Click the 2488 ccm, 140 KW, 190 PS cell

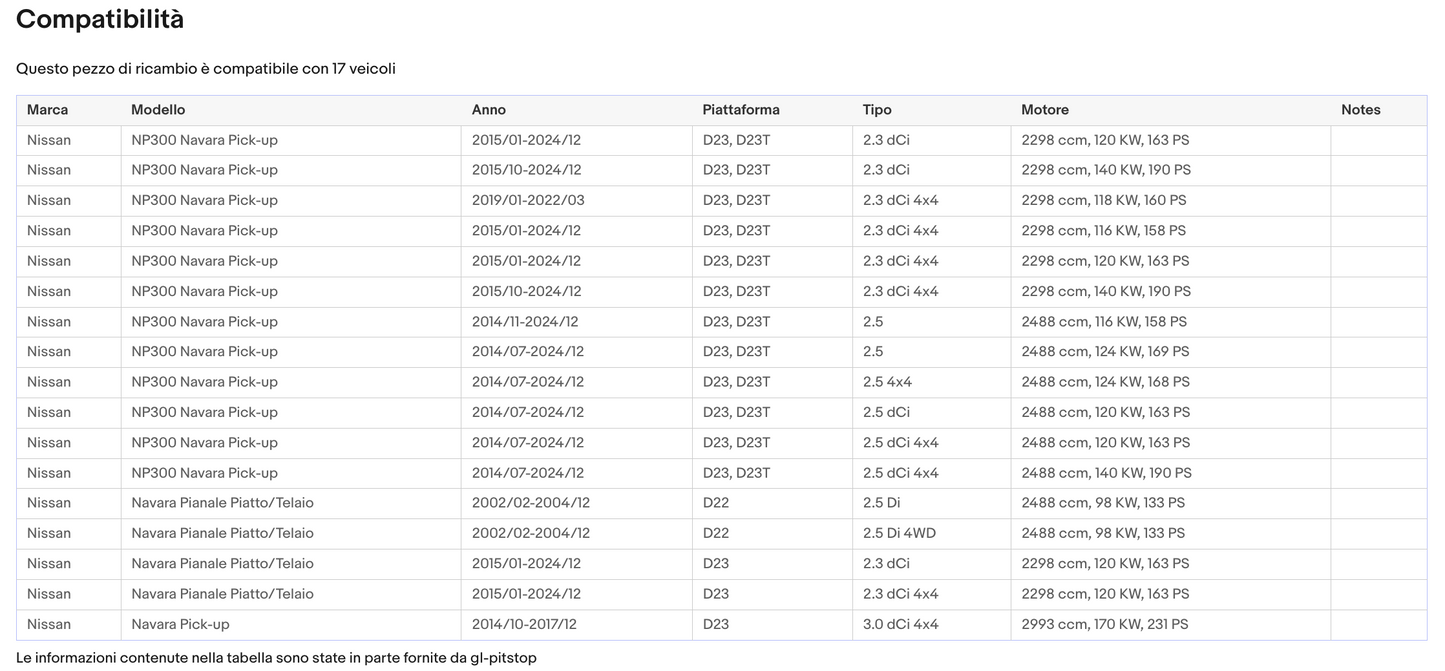point(1106,473)
